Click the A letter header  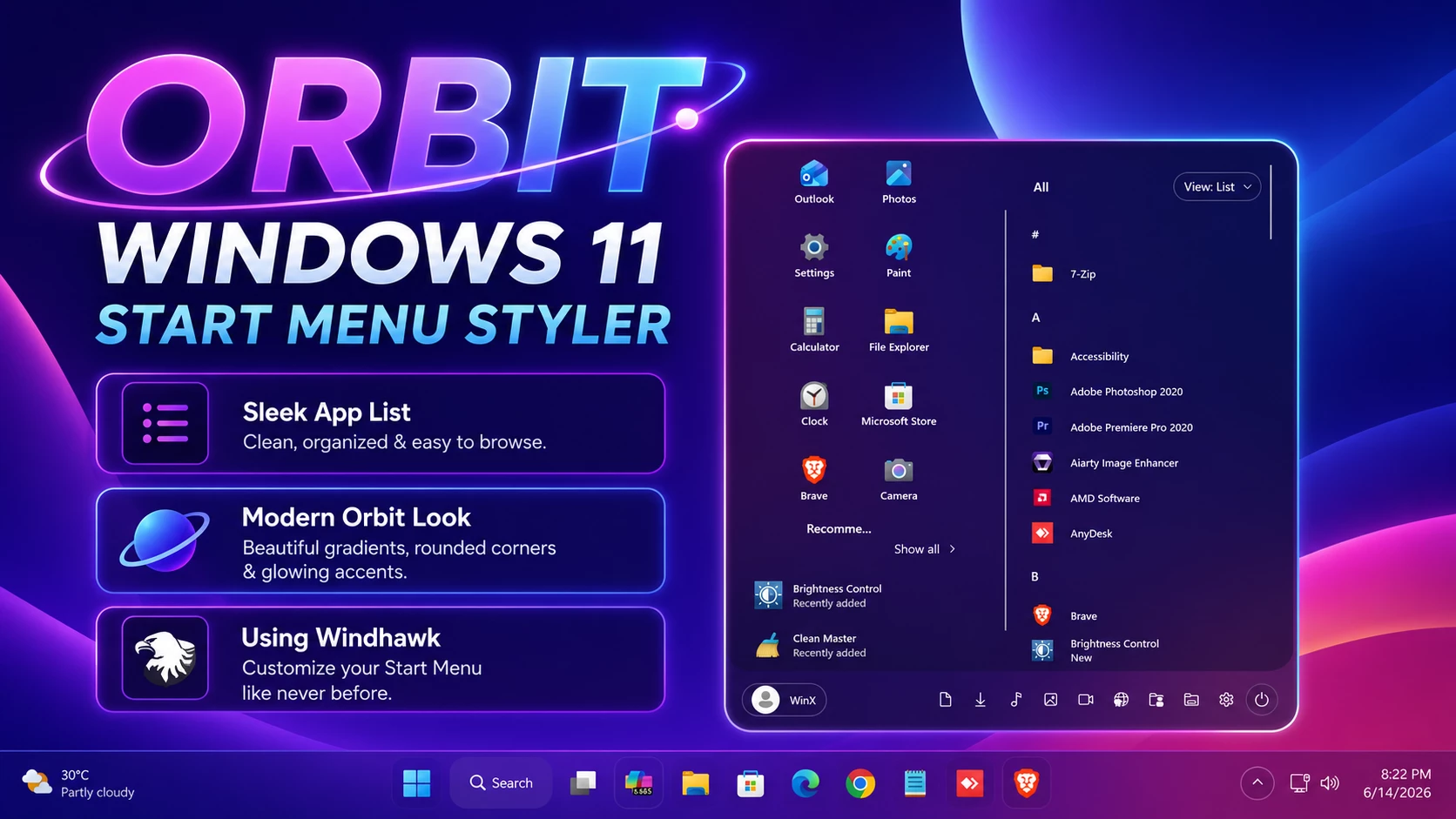pyautogui.click(x=1035, y=318)
